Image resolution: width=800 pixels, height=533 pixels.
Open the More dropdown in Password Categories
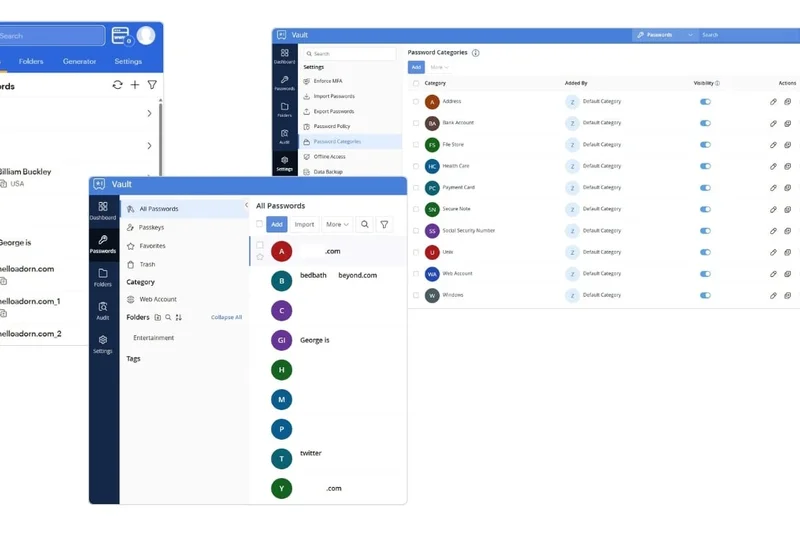coord(439,67)
